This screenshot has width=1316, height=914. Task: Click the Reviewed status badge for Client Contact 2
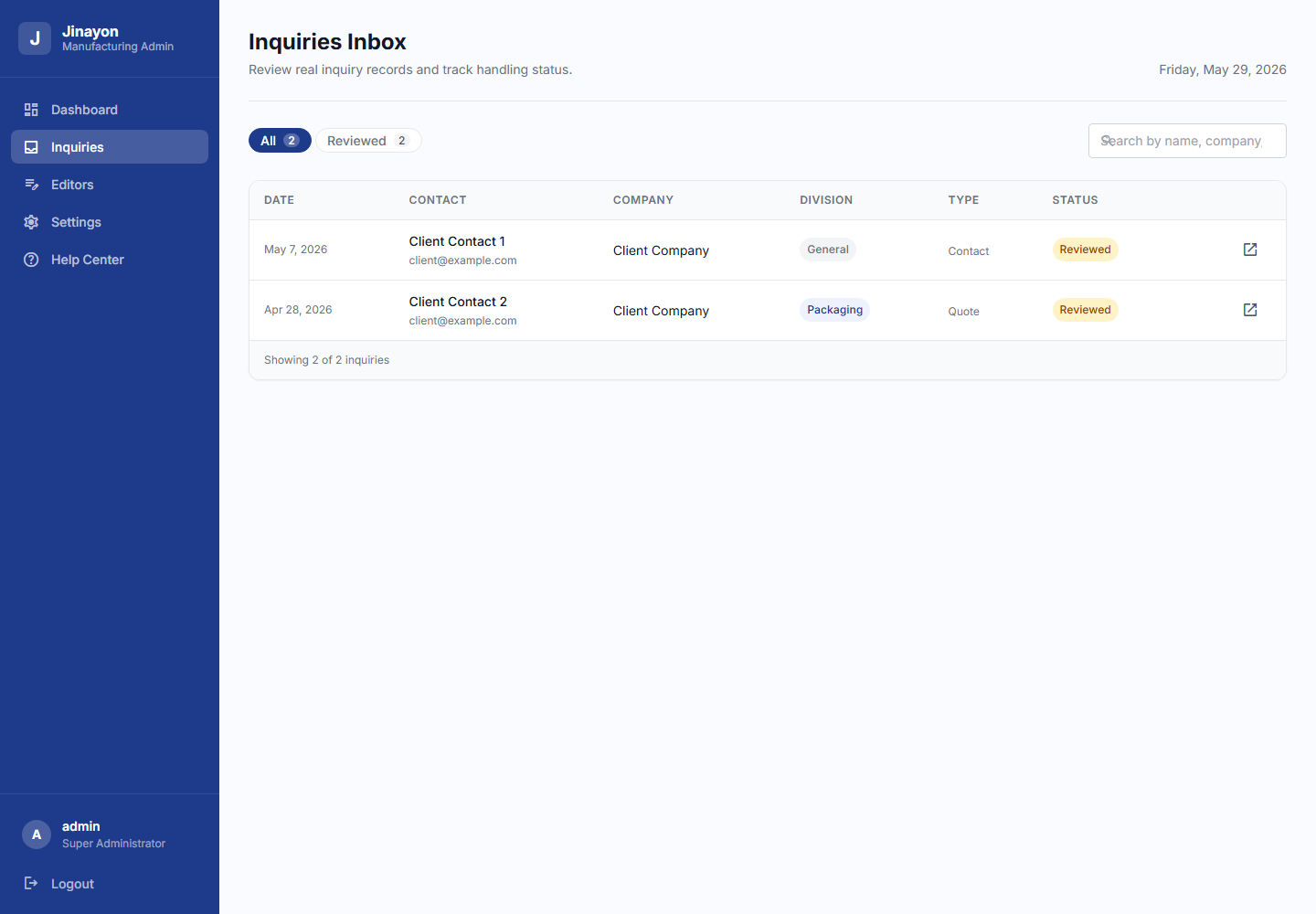tap(1085, 310)
